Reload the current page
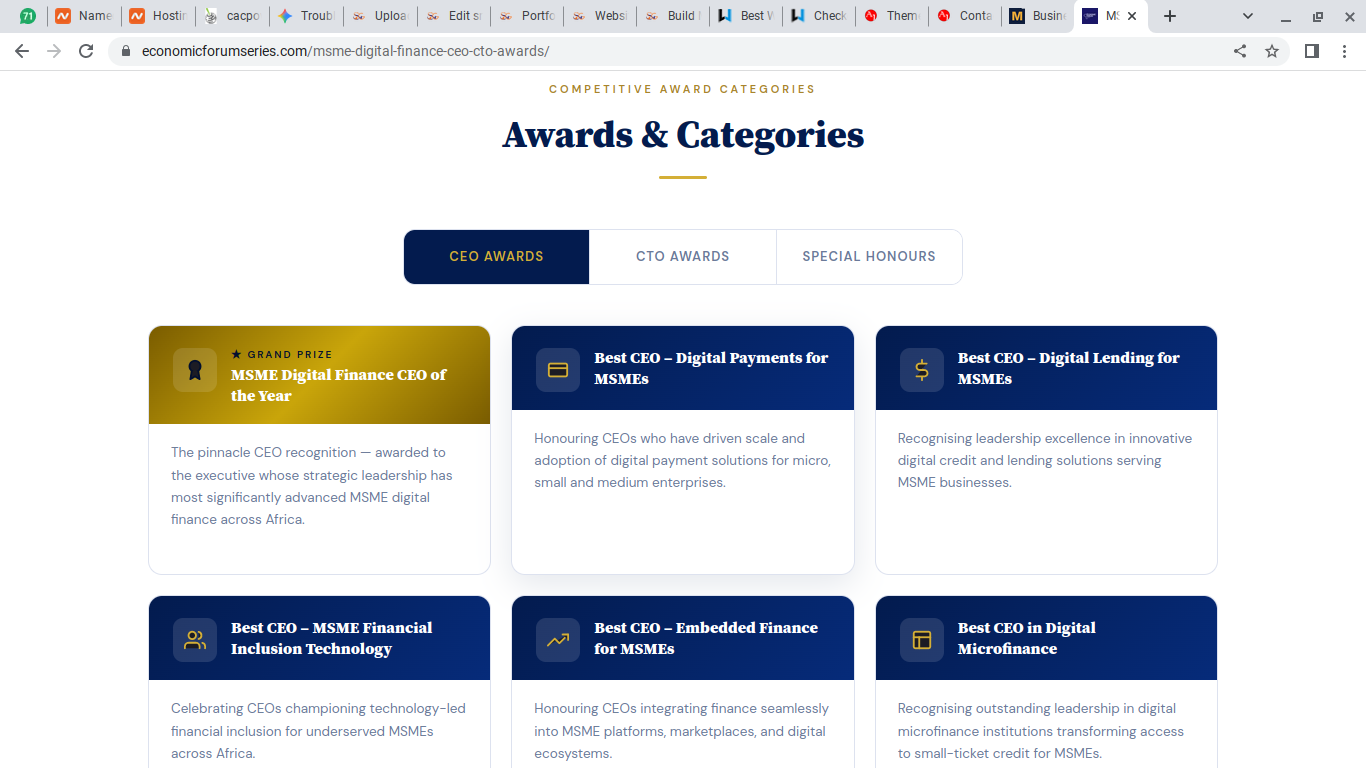 pyautogui.click(x=86, y=51)
